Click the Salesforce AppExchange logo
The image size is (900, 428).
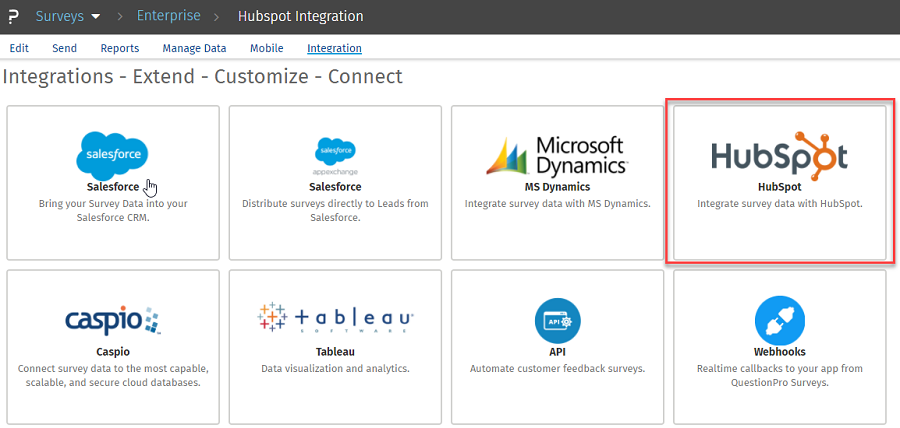pyautogui.click(x=335, y=154)
